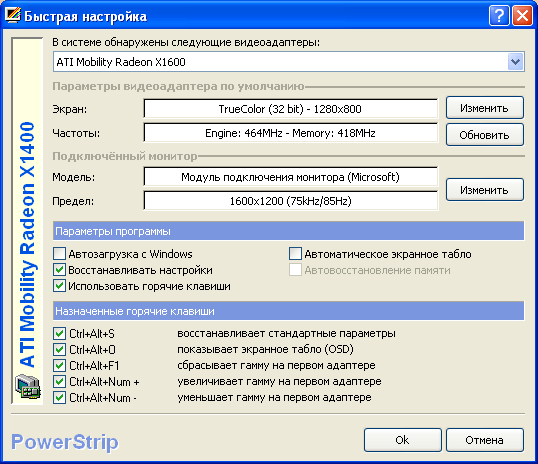
Task: Enable Автозагрузка с Windows checkbox
Action: tap(59, 254)
